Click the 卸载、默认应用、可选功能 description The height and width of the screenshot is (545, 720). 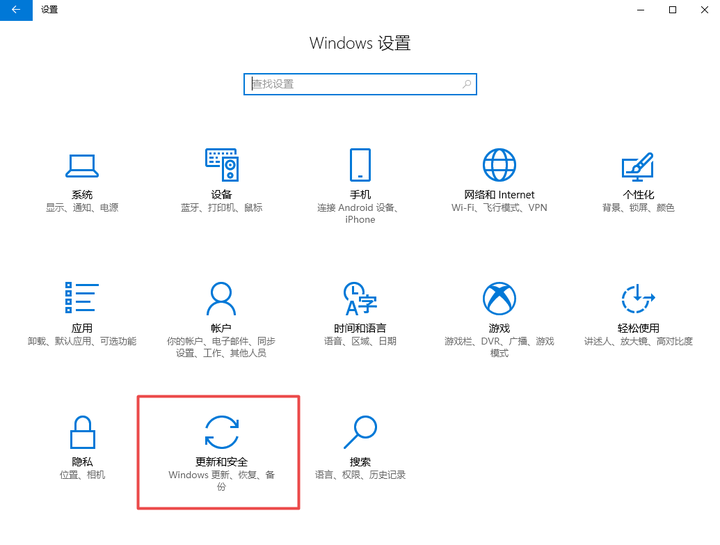pyautogui.click(x=82, y=341)
